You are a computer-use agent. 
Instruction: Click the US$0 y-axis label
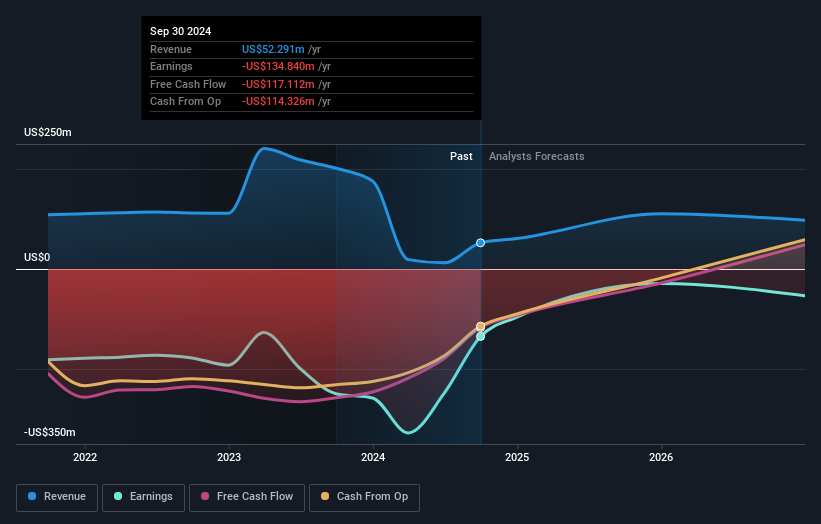point(37,257)
